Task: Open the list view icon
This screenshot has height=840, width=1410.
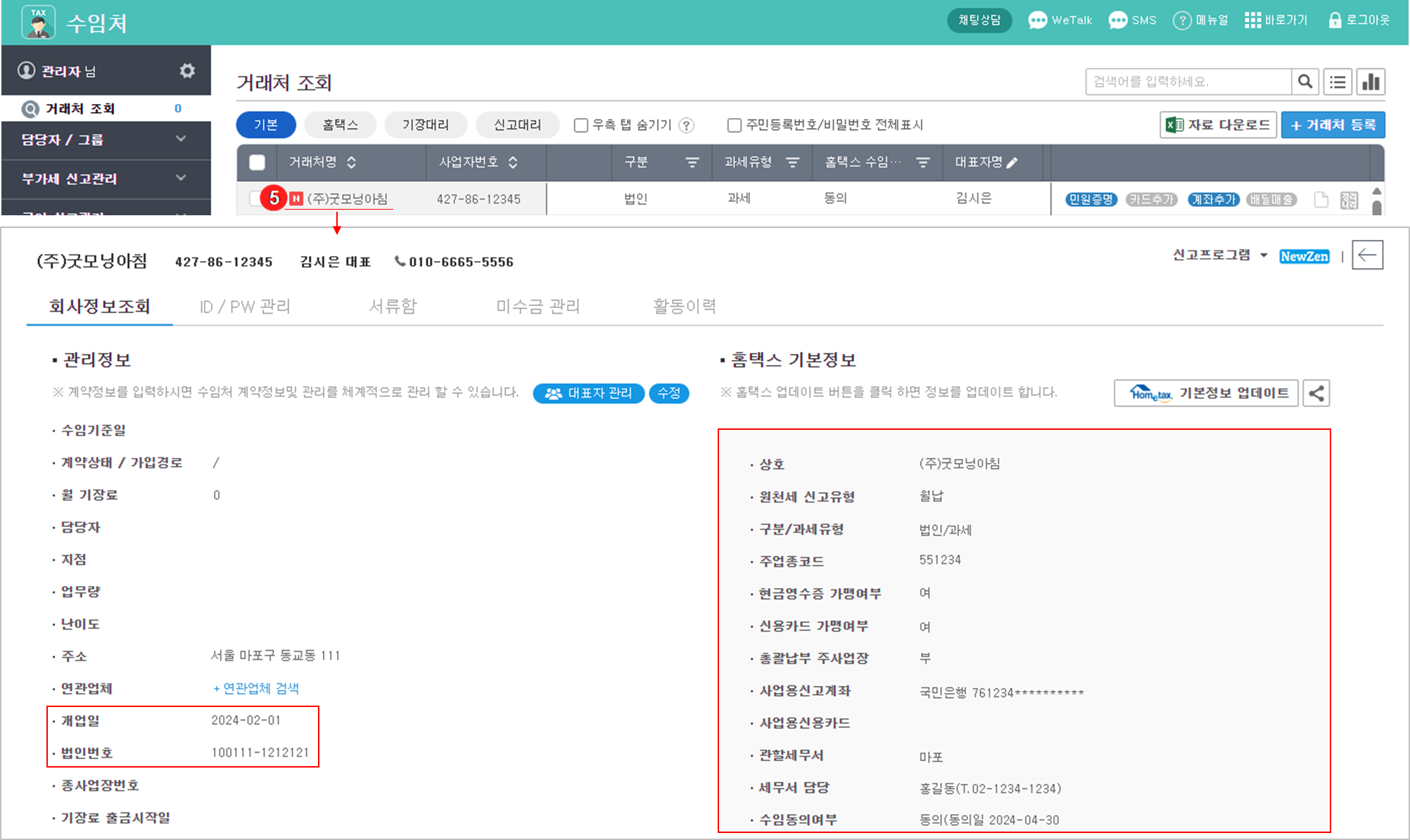Action: [1338, 82]
